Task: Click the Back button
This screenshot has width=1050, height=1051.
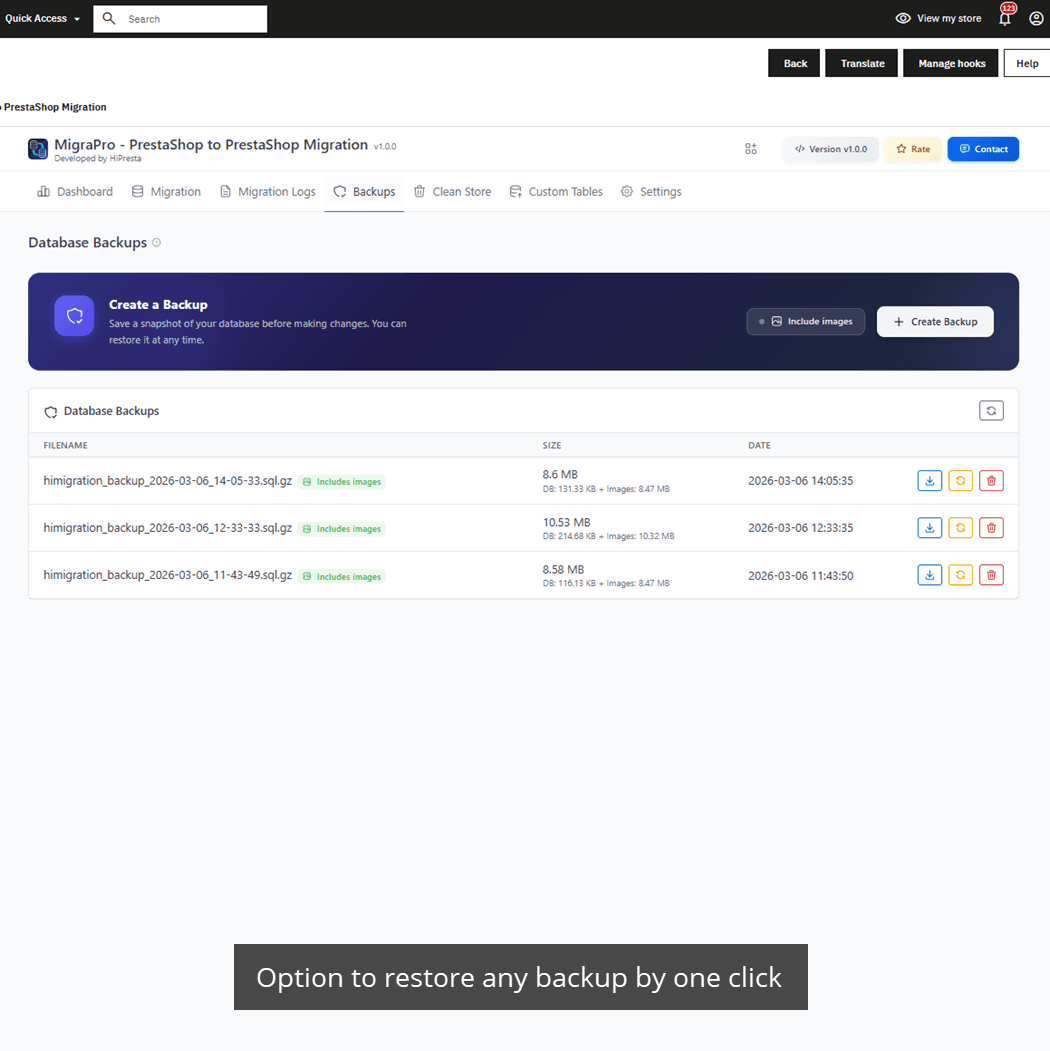Action: click(794, 63)
